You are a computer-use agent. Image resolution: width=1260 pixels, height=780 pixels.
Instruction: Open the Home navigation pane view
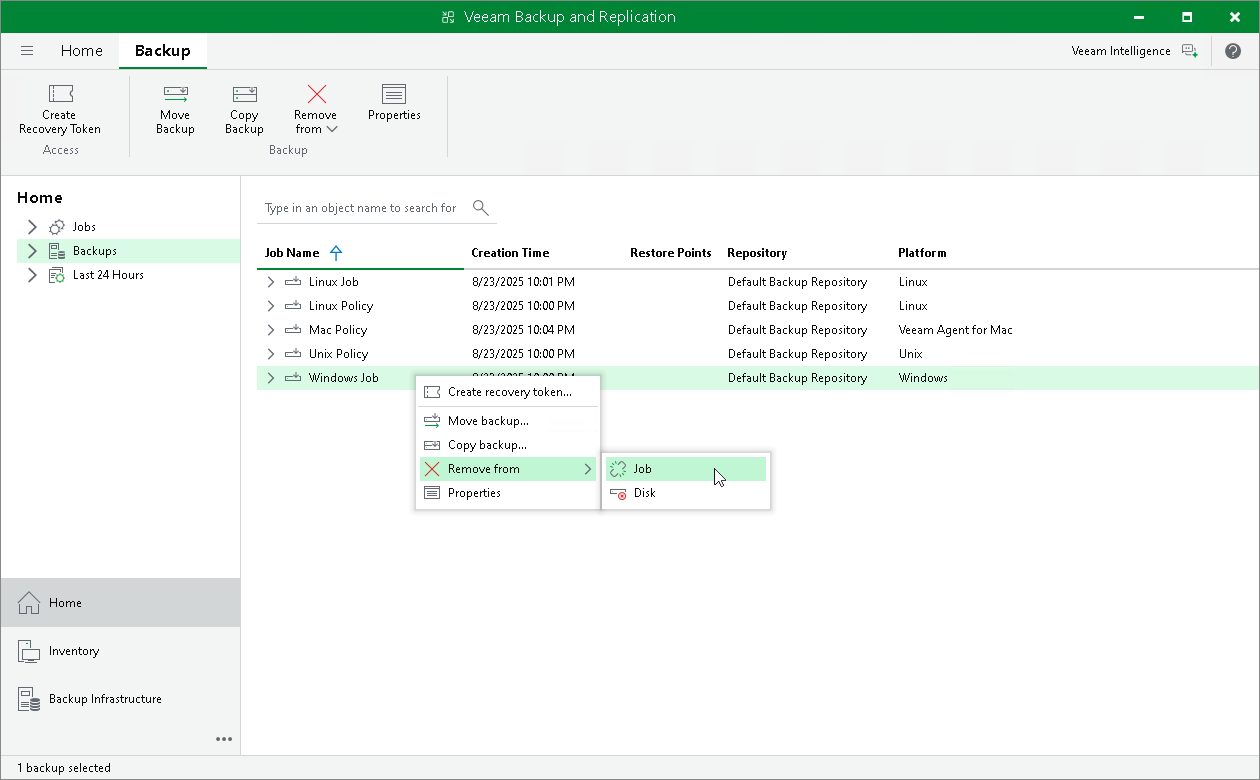click(x=121, y=603)
